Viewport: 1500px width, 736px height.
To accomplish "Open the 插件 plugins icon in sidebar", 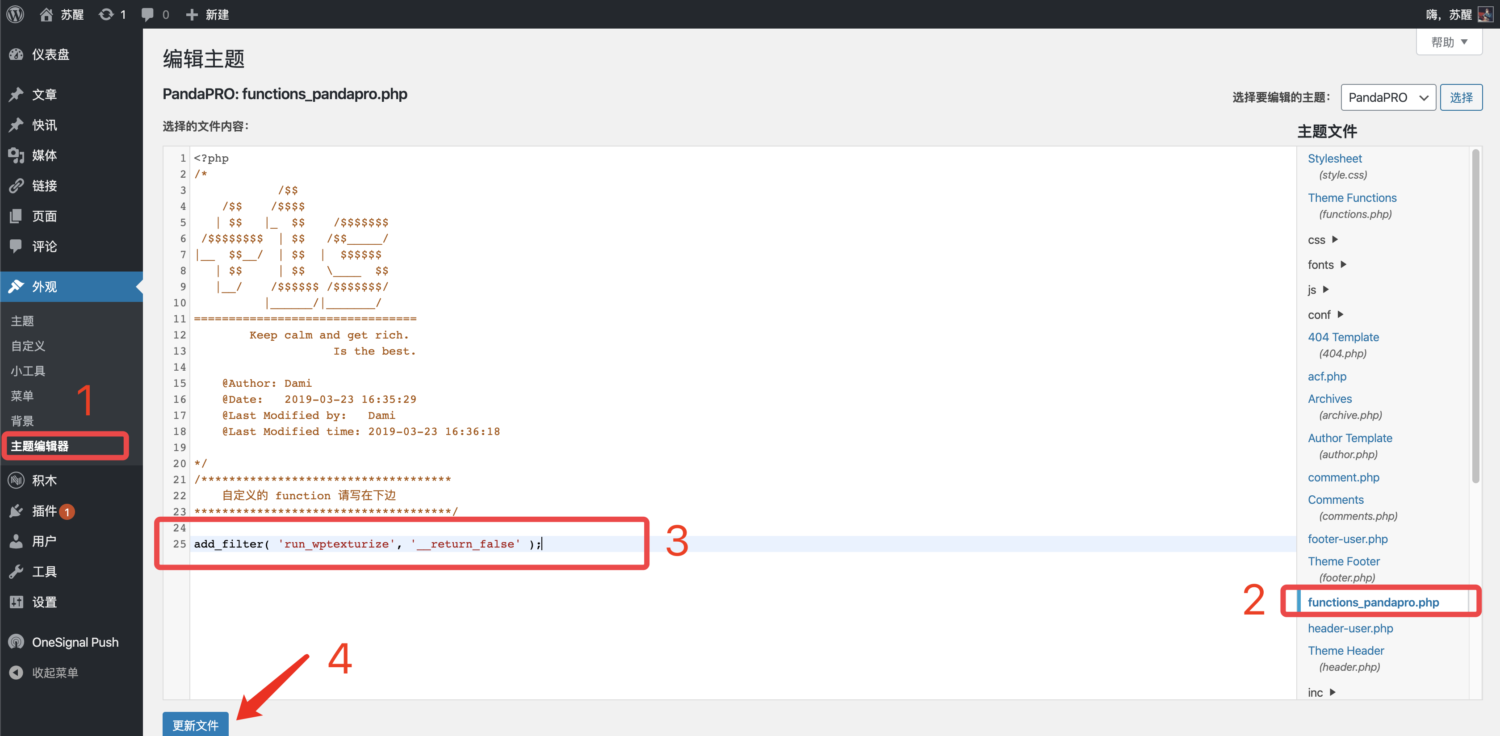I will tap(16, 511).
